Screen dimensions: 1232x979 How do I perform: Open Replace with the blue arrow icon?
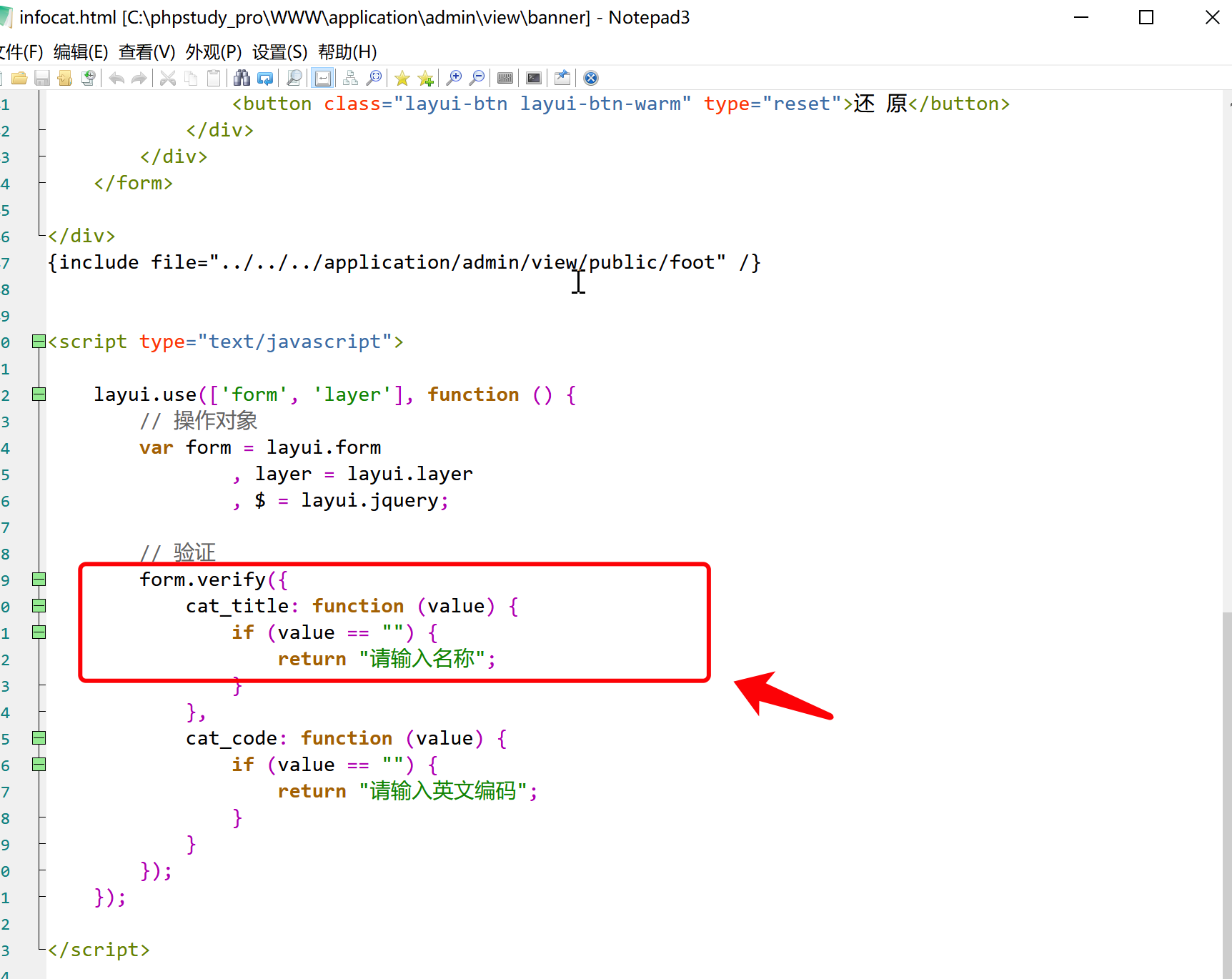[x=265, y=78]
